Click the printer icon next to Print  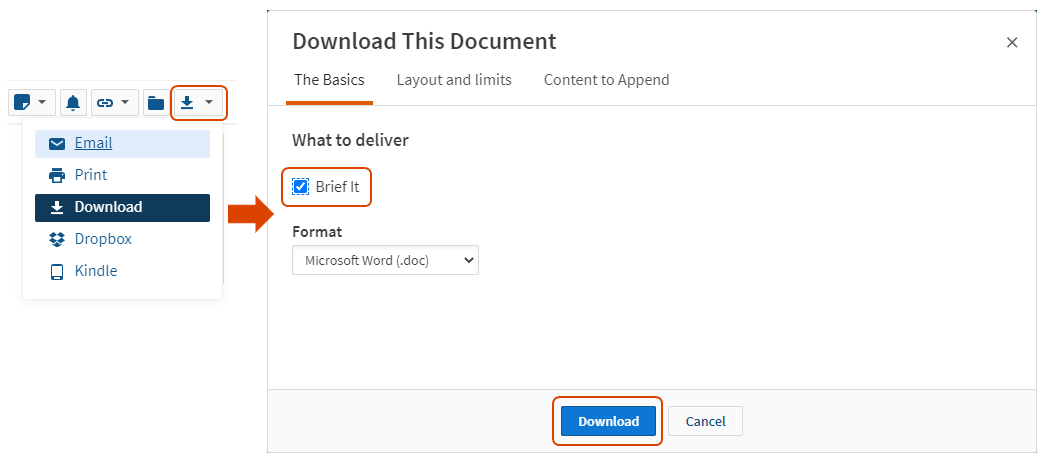pyautogui.click(x=57, y=175)
